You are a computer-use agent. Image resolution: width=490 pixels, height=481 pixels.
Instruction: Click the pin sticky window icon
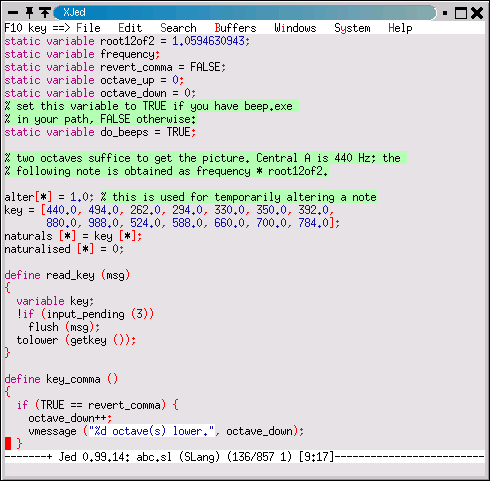click(x=29, y=13)
